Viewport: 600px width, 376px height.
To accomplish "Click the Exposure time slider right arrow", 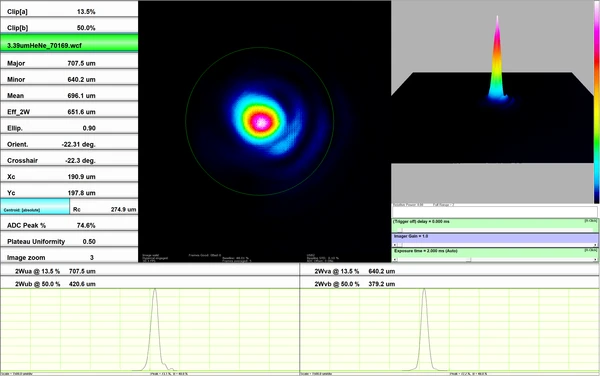I will tap(595, 259).
